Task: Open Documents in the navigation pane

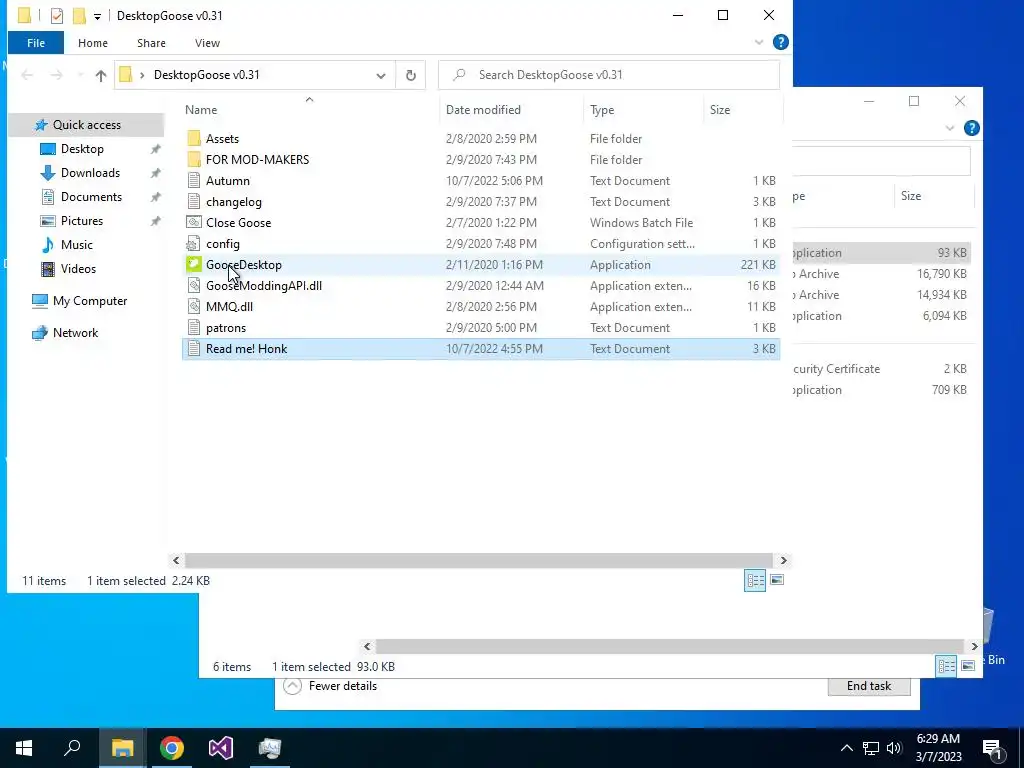Action: (91, 197)
